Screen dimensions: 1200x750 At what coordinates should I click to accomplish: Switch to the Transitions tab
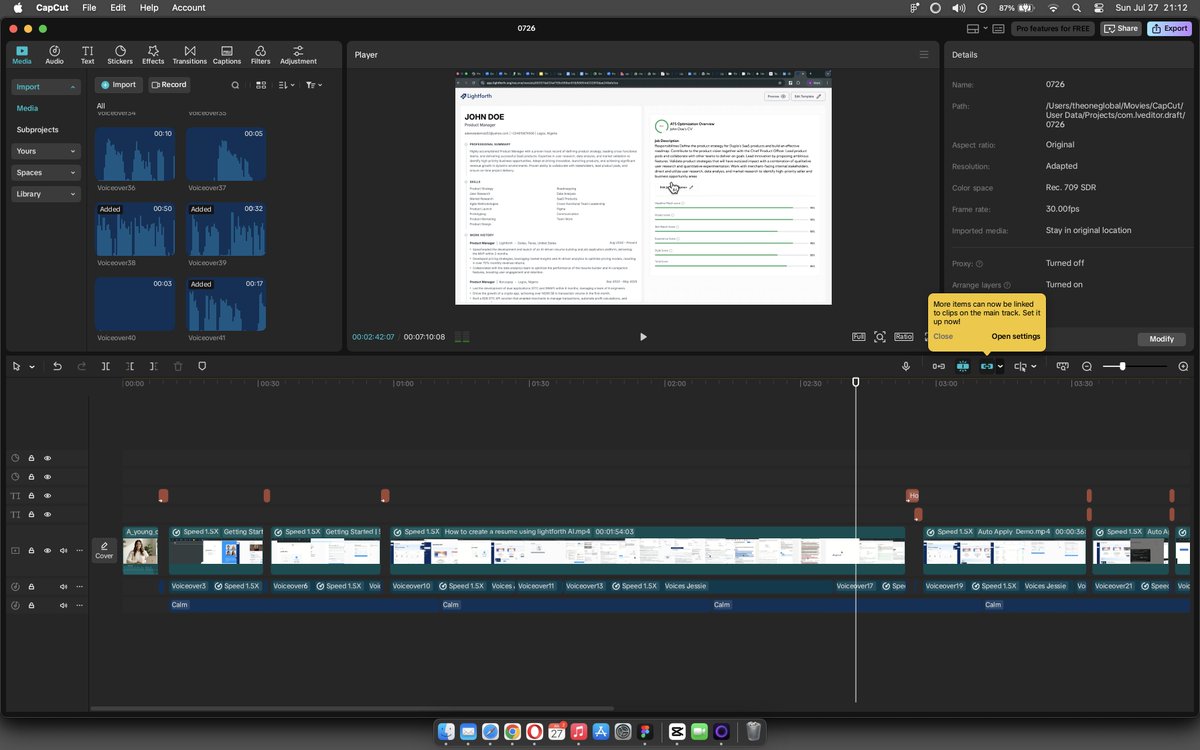(189, 54)
